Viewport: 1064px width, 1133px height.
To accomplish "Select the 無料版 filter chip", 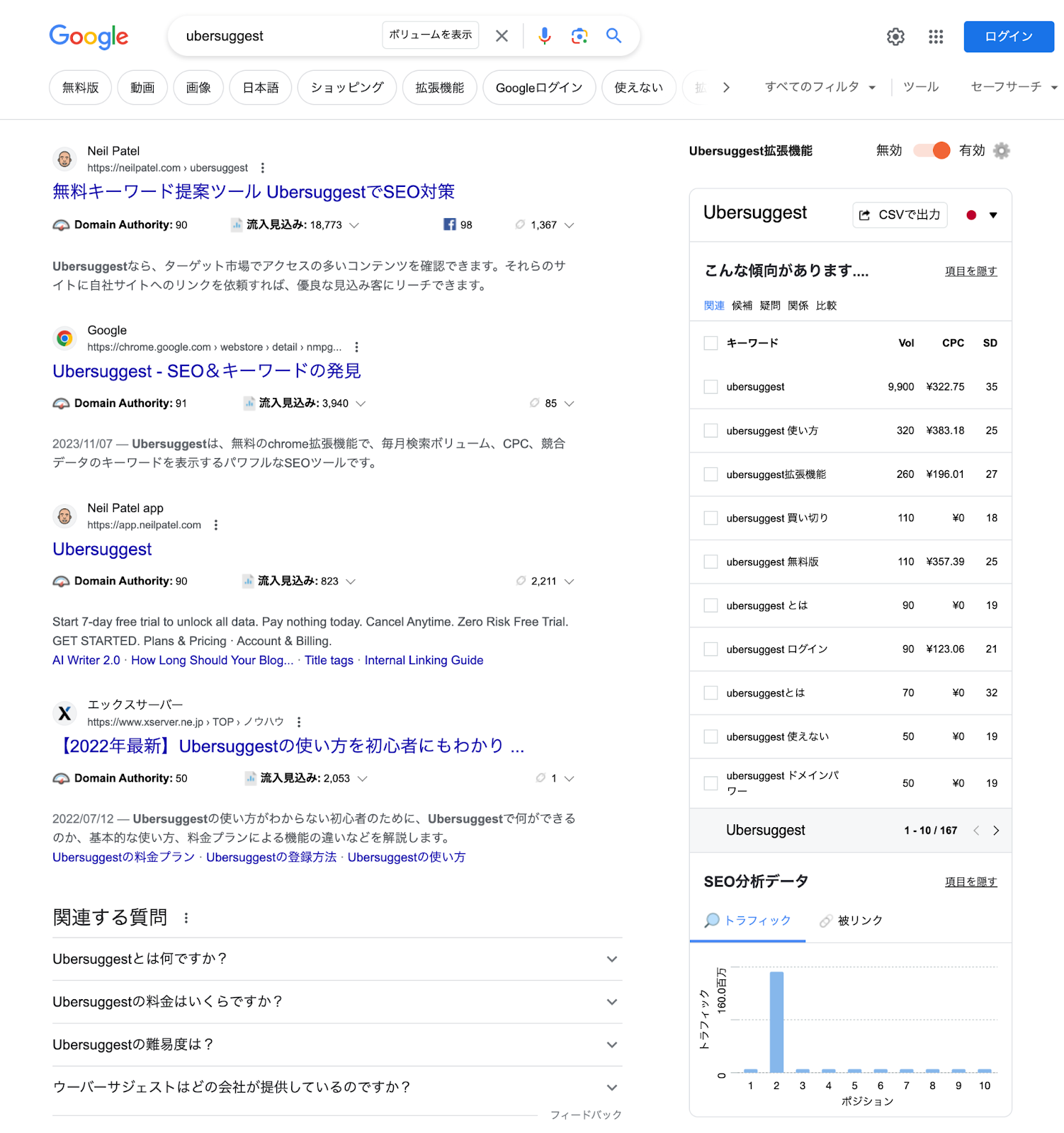I will click(80, 88).
